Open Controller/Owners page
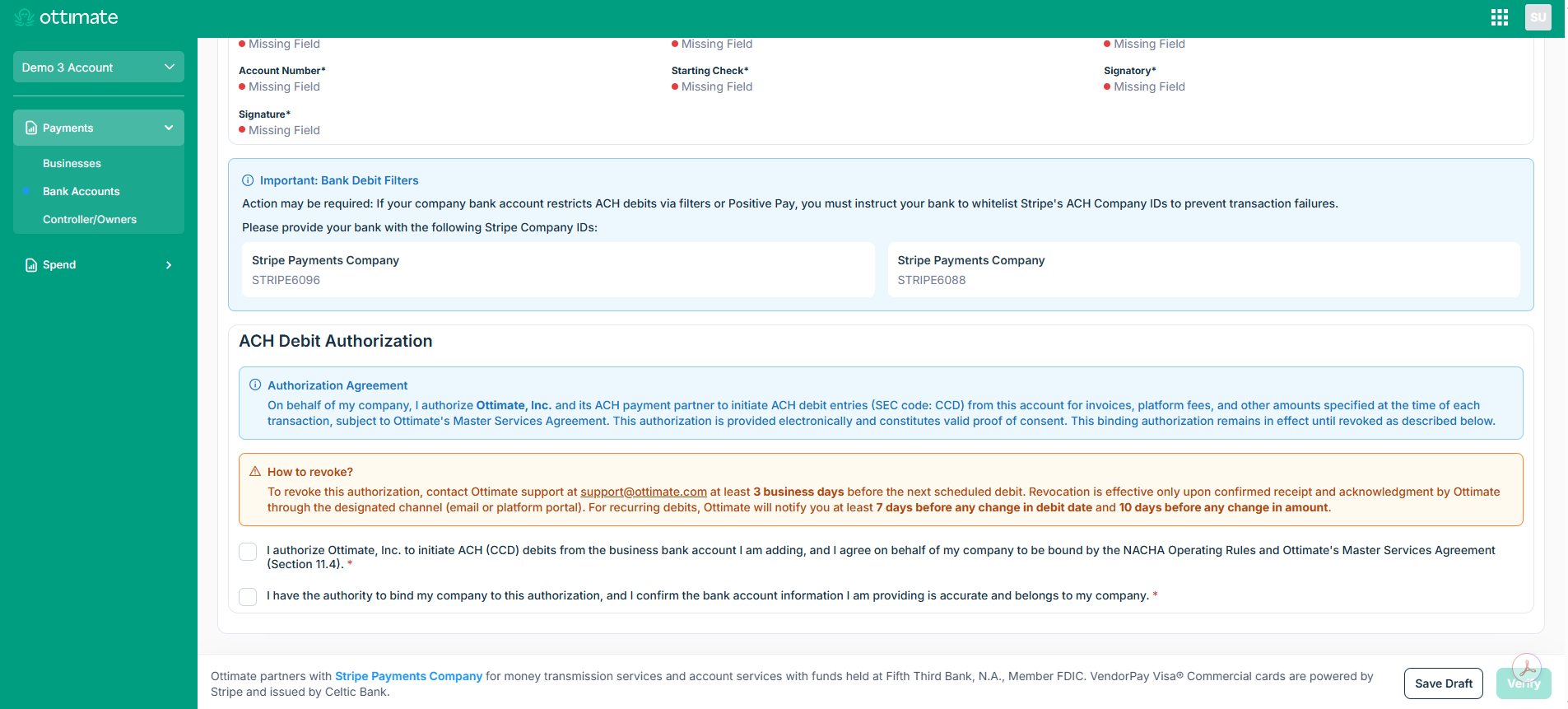Image resolution: width=1568 pixels, height=709 pixels. tap(90, 219)
